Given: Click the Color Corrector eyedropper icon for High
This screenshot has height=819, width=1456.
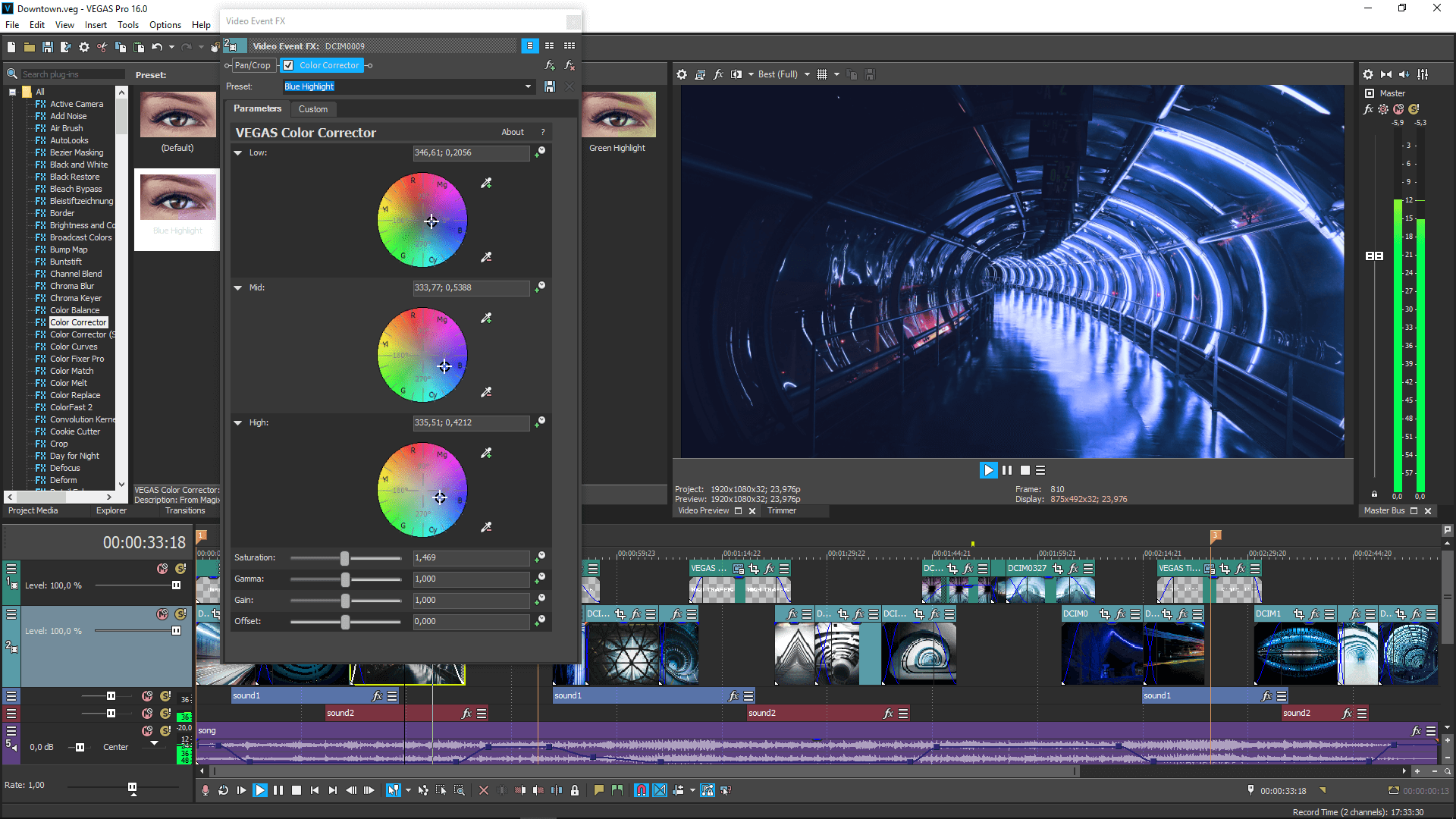Looking at the screenshot, I should (x=486, y=453).
